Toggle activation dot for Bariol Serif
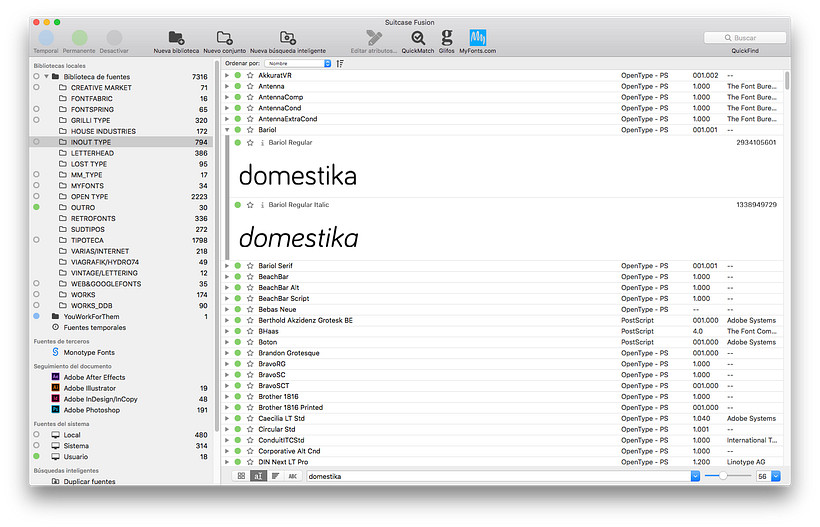The width and height of the screenshot is (820, 527). (x=237, y=266)
